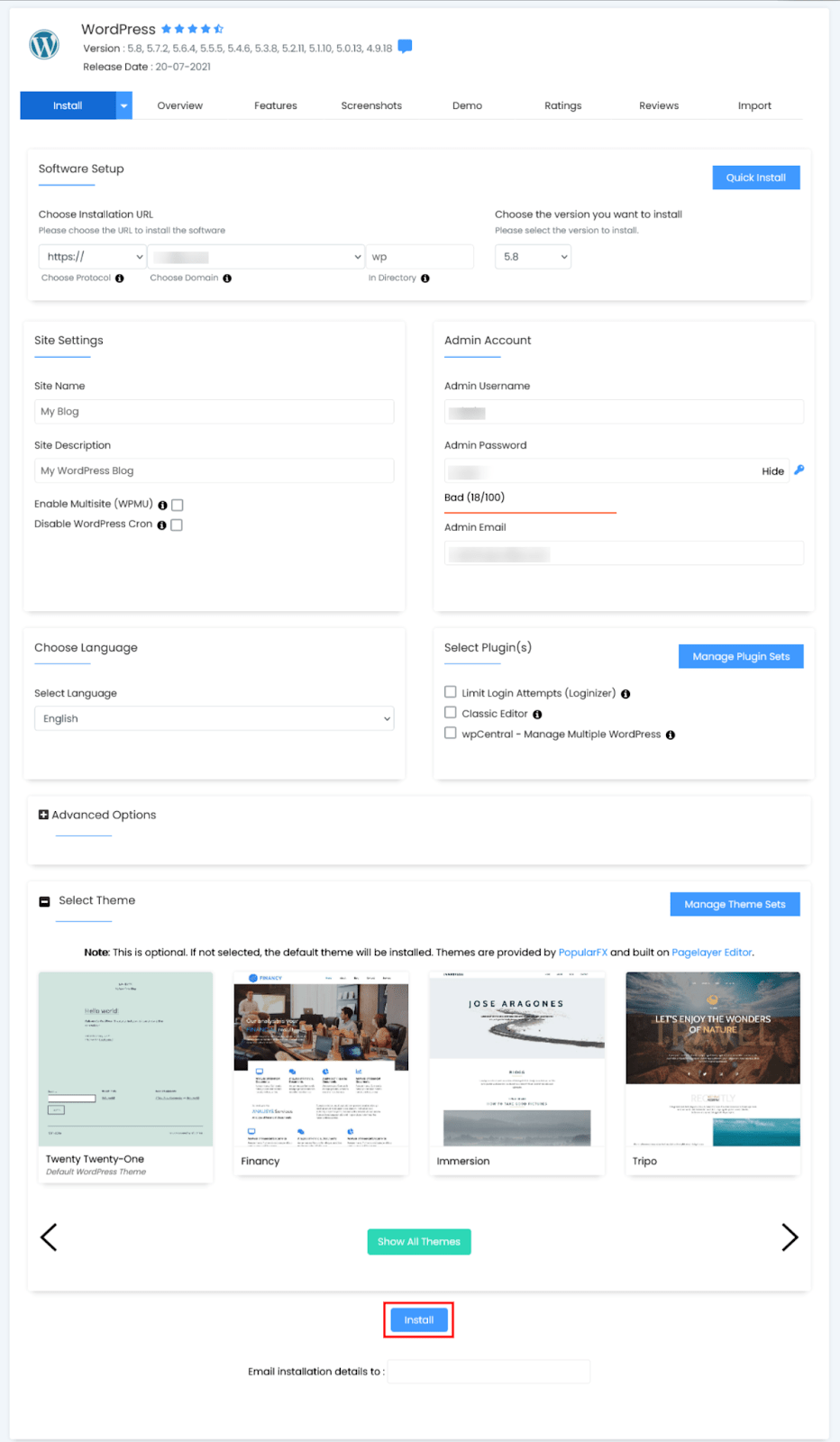Click the WordPress logo icon
840x1442 pixels.
coord(44,44)
